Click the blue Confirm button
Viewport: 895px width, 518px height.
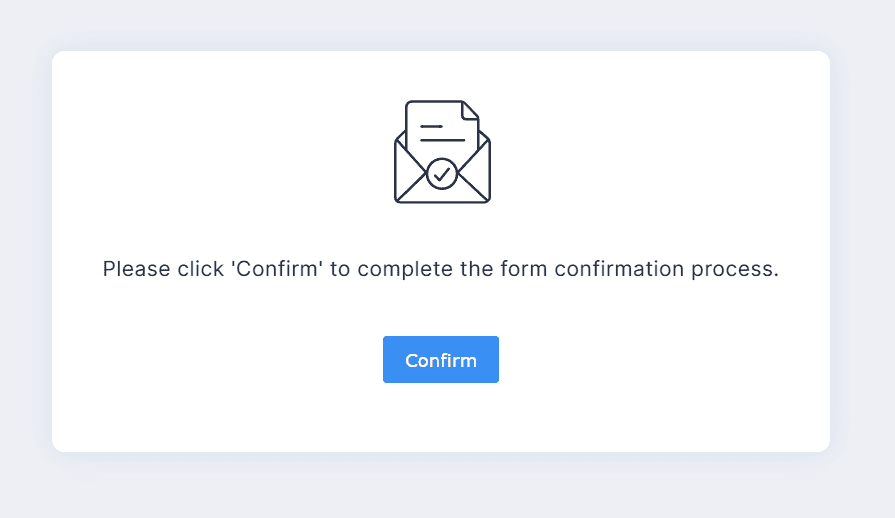pos(440,360)
